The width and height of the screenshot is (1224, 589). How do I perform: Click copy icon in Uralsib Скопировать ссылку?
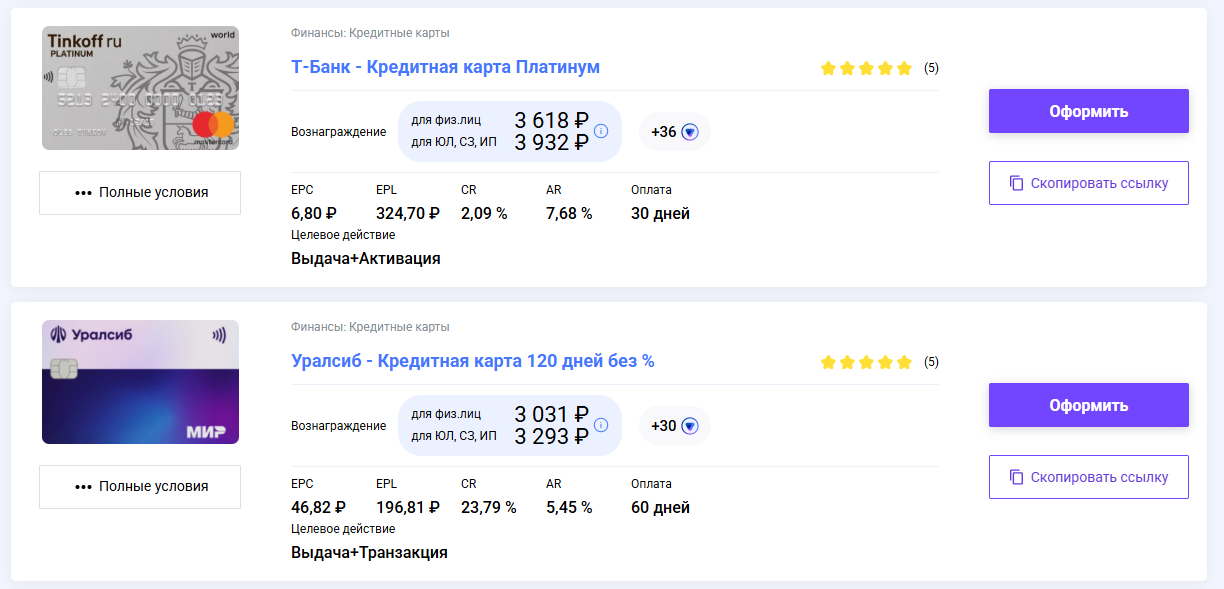[x=1016, y=477]
